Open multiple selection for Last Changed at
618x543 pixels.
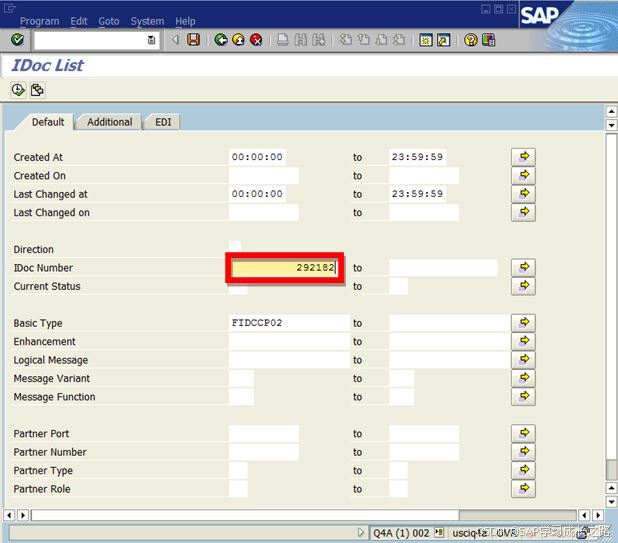point(523,194)
